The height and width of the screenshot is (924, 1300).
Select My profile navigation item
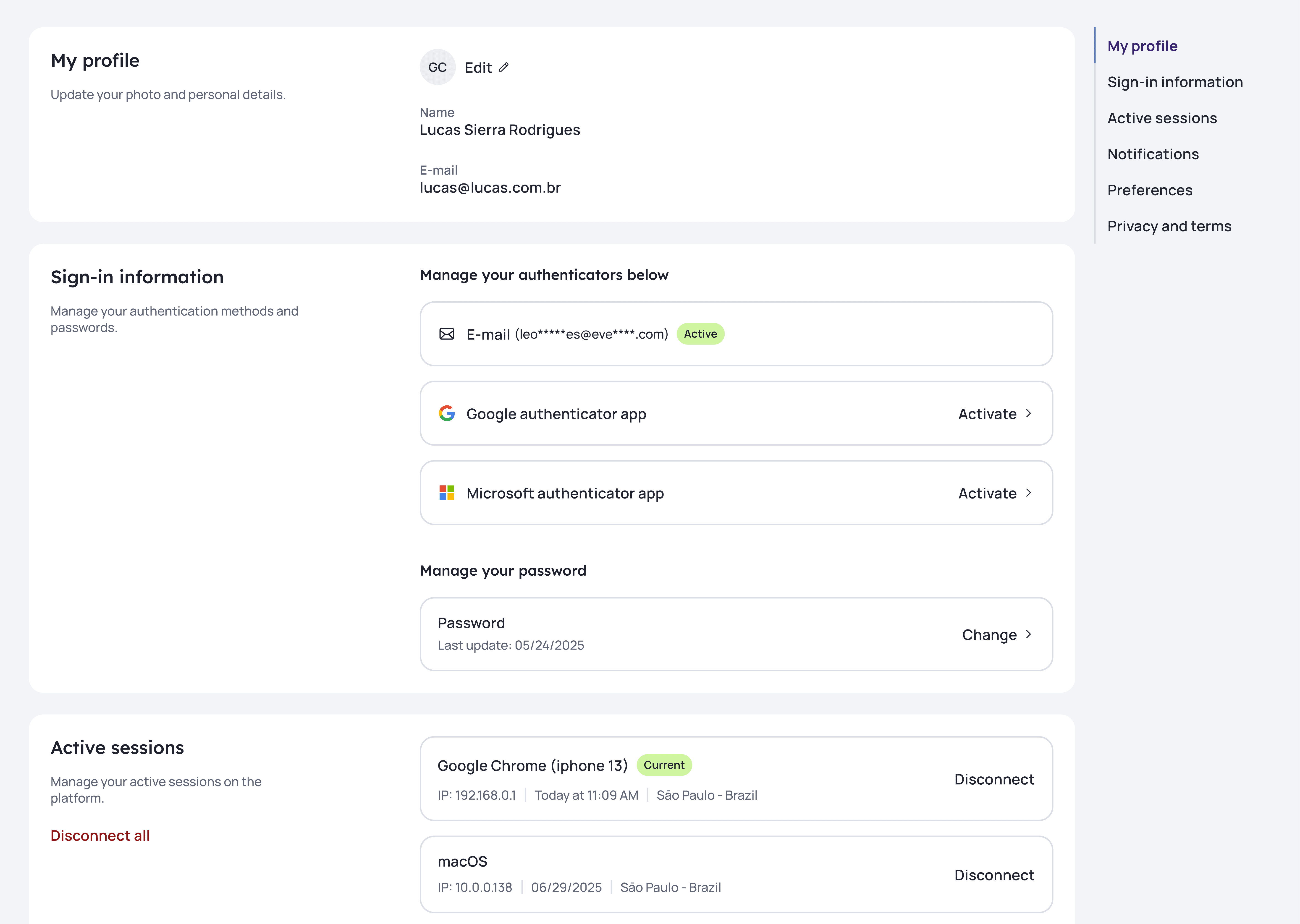[x=1142, y=46]
